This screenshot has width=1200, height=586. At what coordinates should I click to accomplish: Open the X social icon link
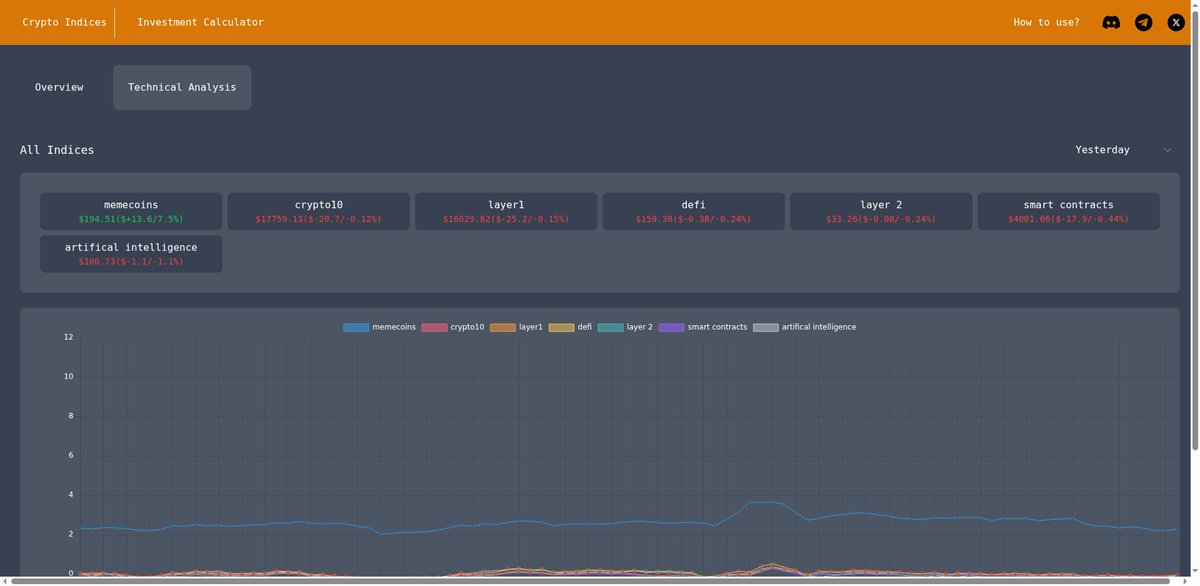pyautogui.click(x=1176, y=22)
